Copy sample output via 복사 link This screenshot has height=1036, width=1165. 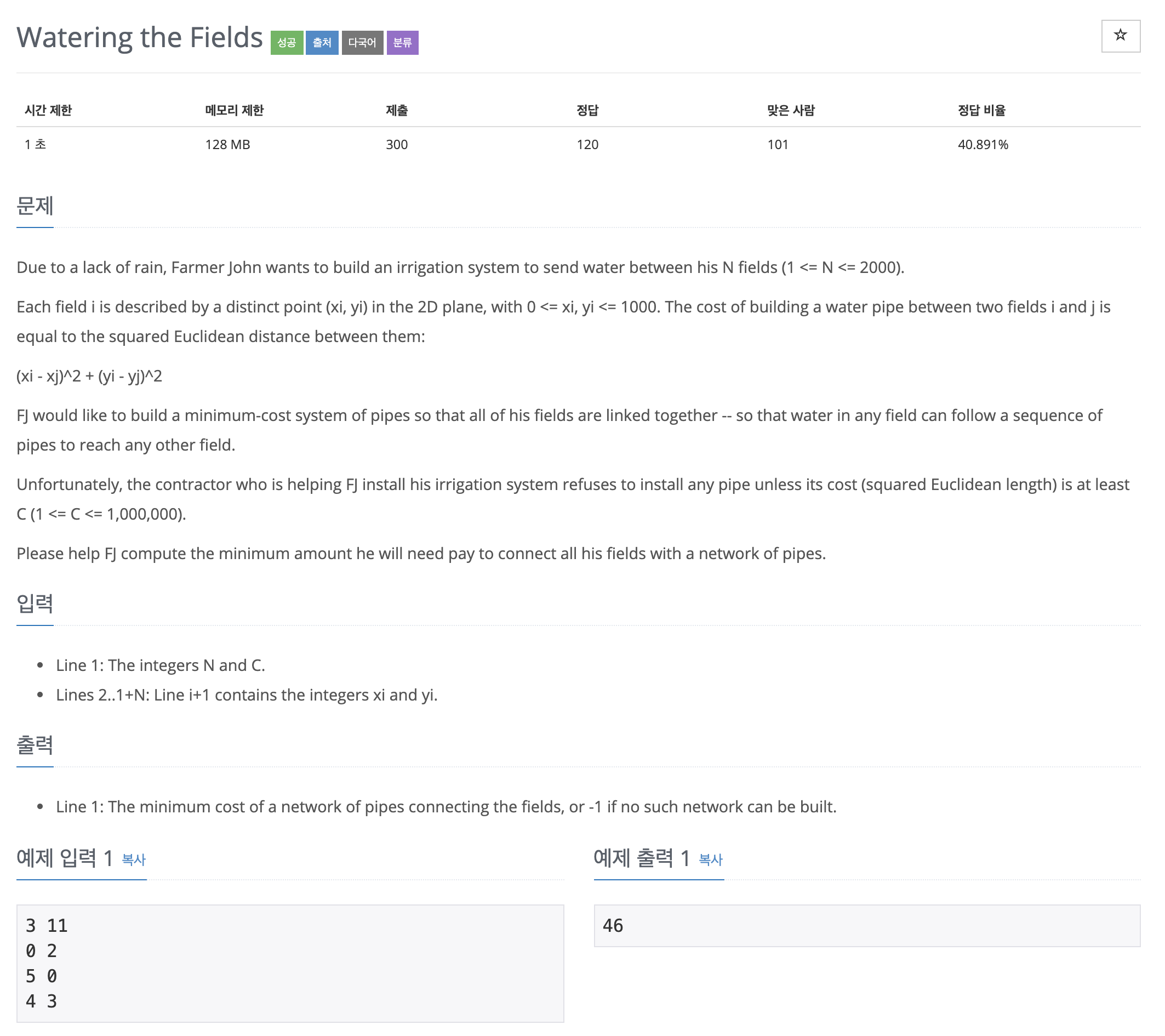pyautogui.click(x=711, y=859)
